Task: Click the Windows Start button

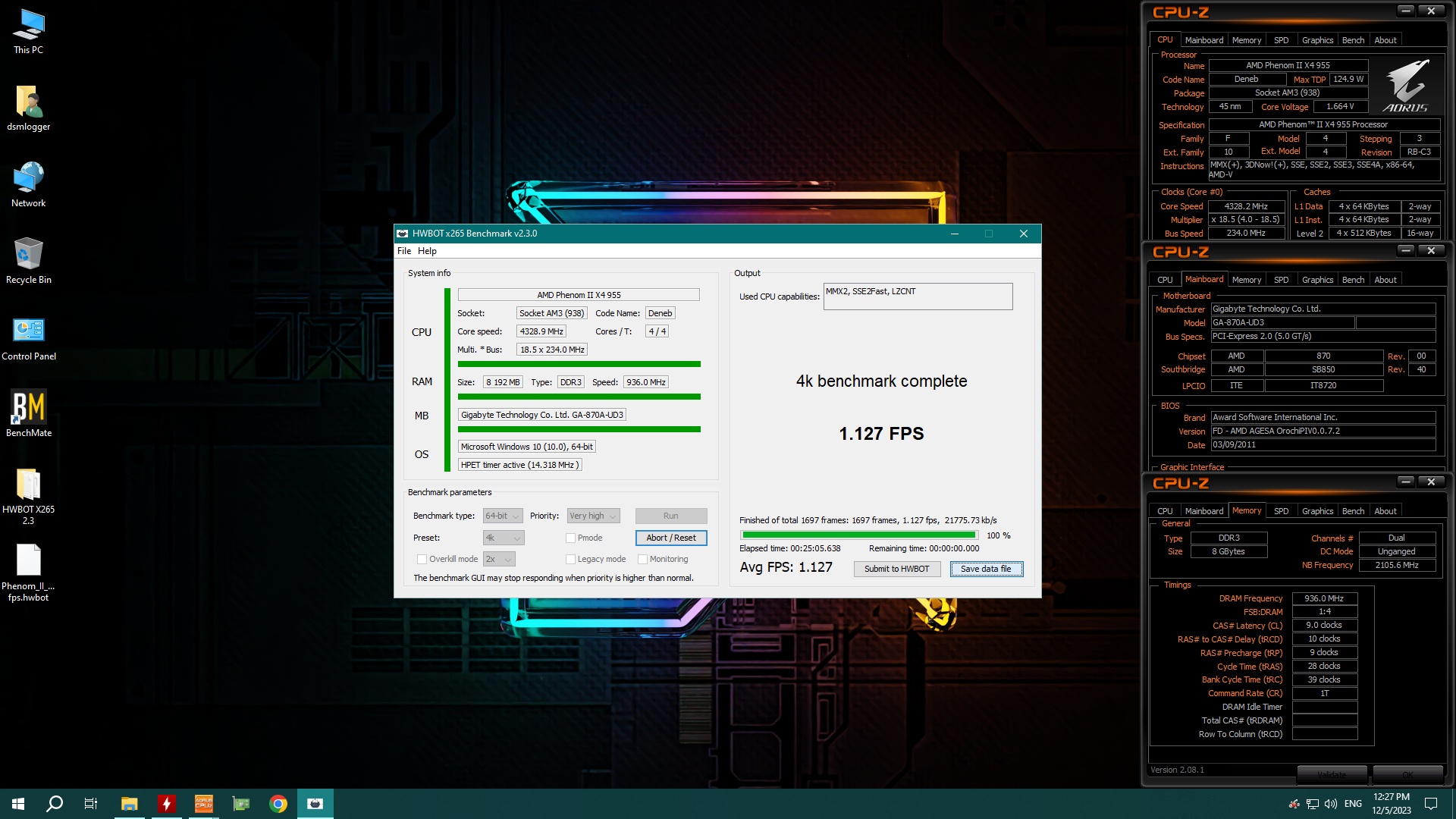Action: click(x=18, y=804)
